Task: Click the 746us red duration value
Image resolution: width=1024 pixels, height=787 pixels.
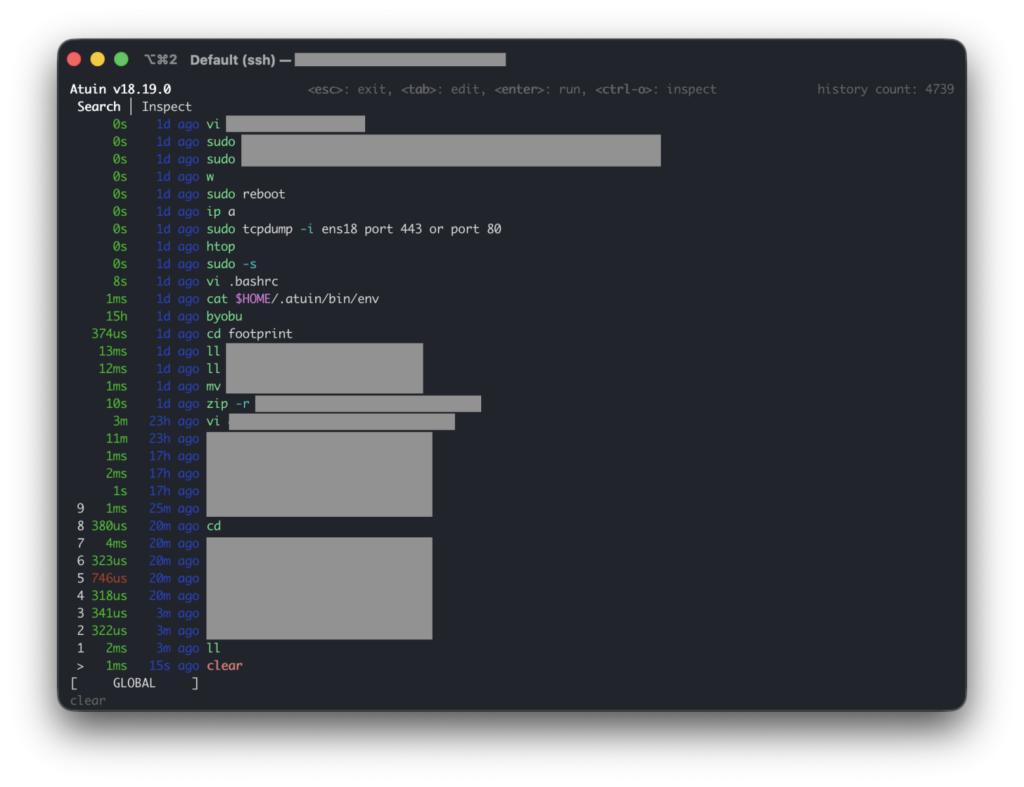Action: click(x=109, y=578)
